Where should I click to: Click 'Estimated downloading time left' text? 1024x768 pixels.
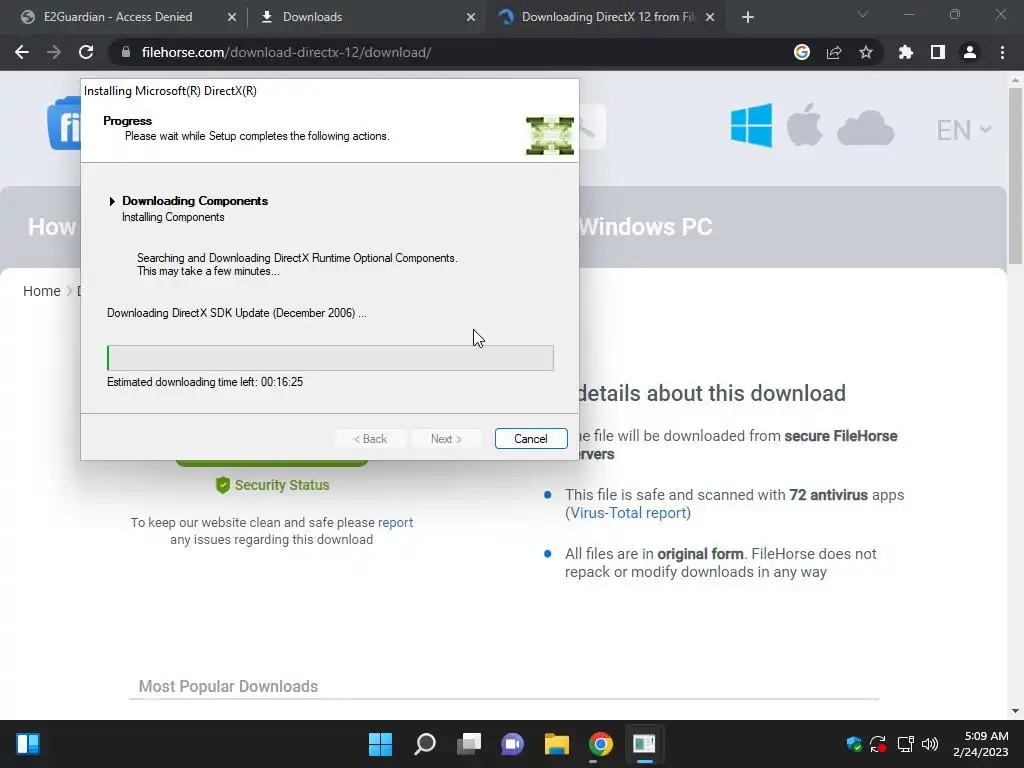[205, 382]
